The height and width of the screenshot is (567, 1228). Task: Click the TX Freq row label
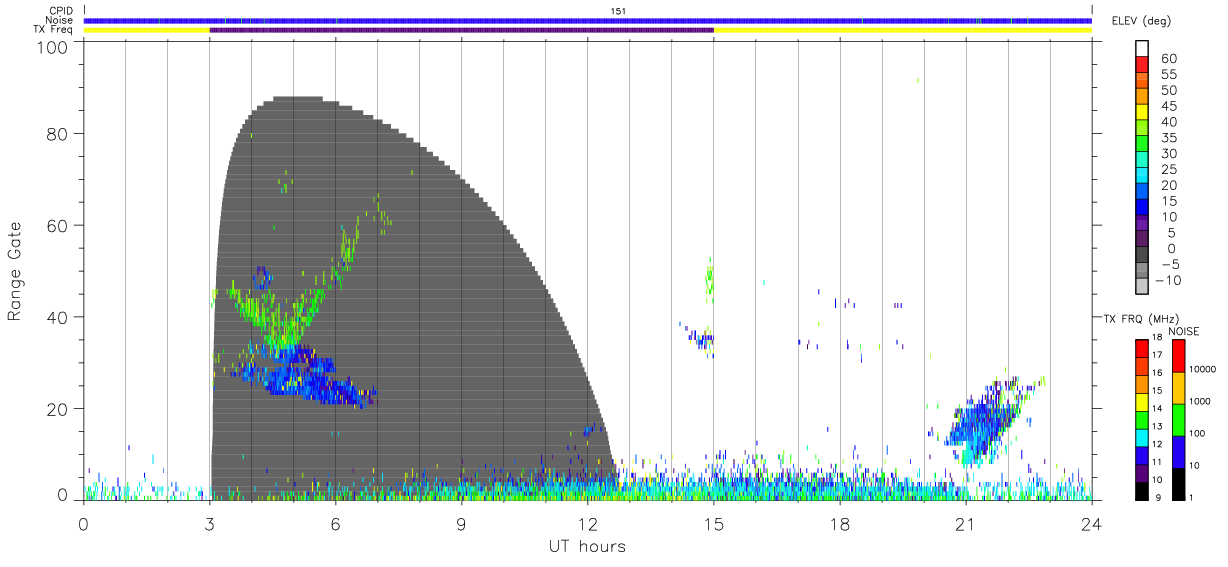click(x=54, y=30)
